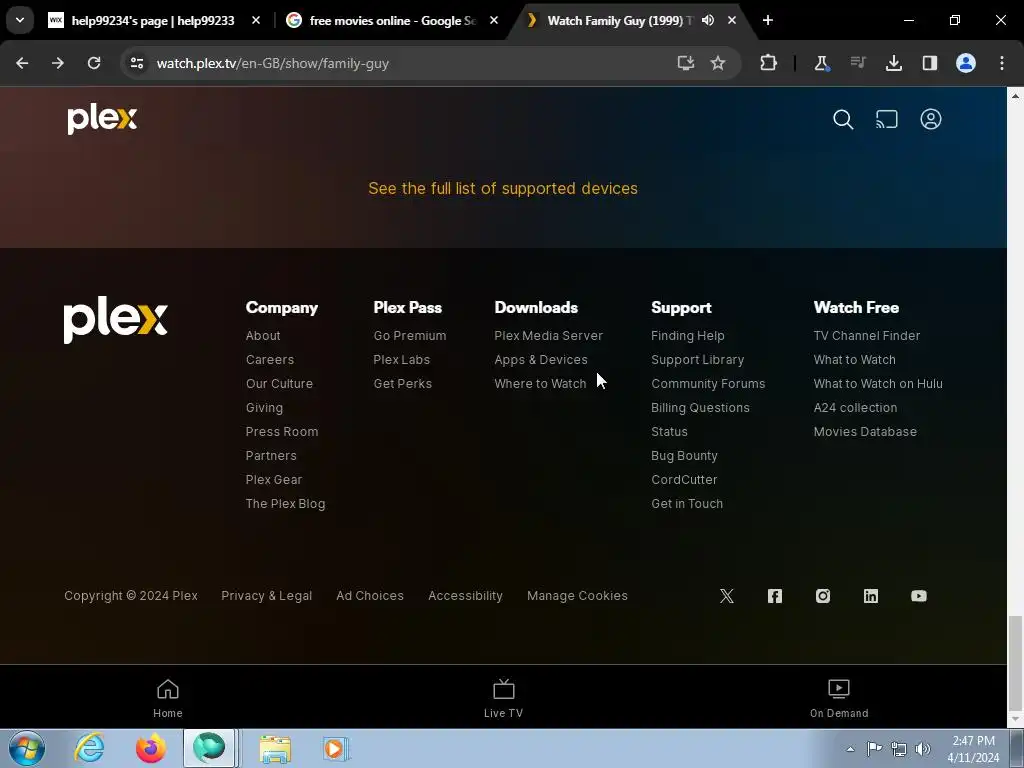The image size is (1024, 768).
Task: Click the large Plex footer logo
Action: 116,319
